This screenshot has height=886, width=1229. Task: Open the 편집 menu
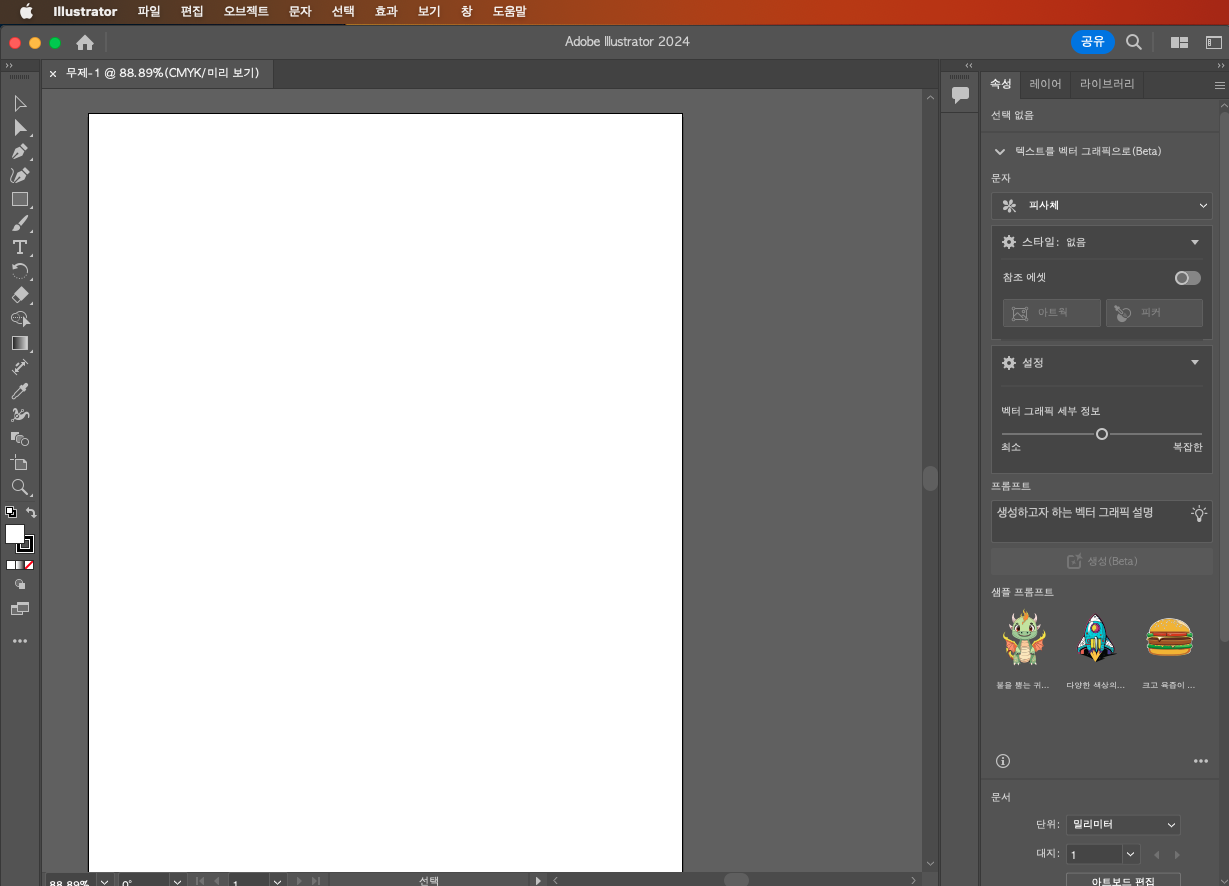192,11
